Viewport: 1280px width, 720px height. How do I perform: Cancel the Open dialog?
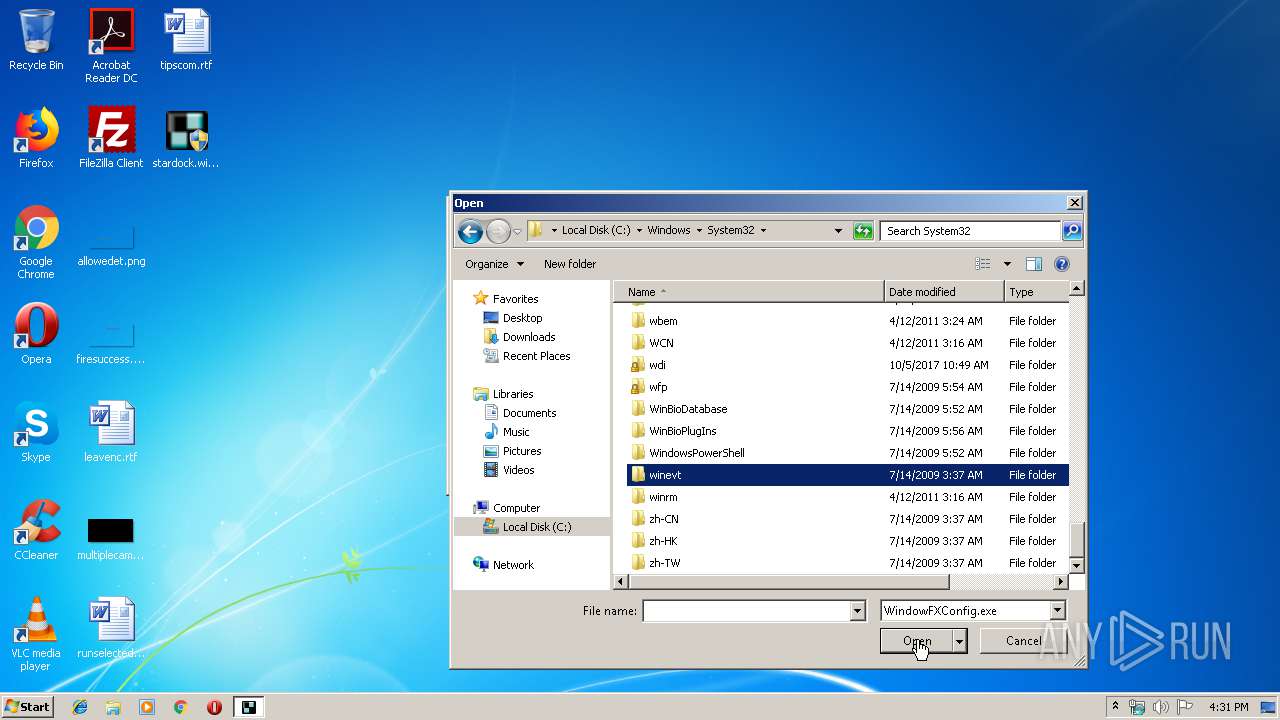(1023, 641)
